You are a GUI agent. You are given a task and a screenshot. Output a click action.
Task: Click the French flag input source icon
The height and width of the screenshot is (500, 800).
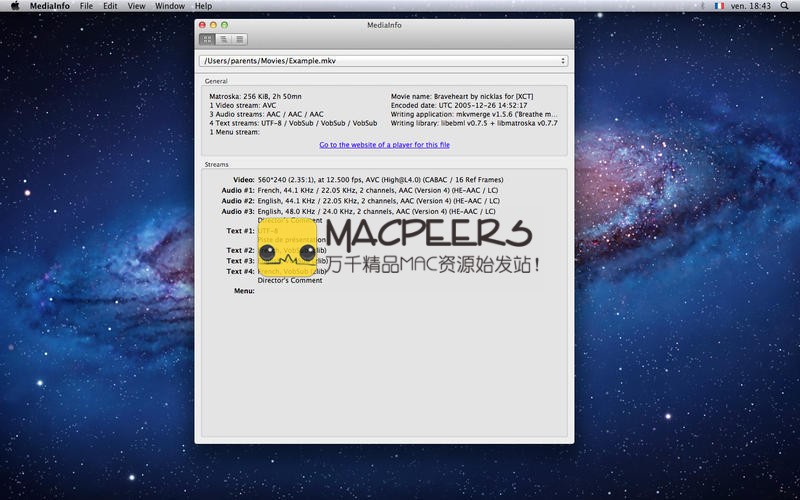click(x=718, y=6)
